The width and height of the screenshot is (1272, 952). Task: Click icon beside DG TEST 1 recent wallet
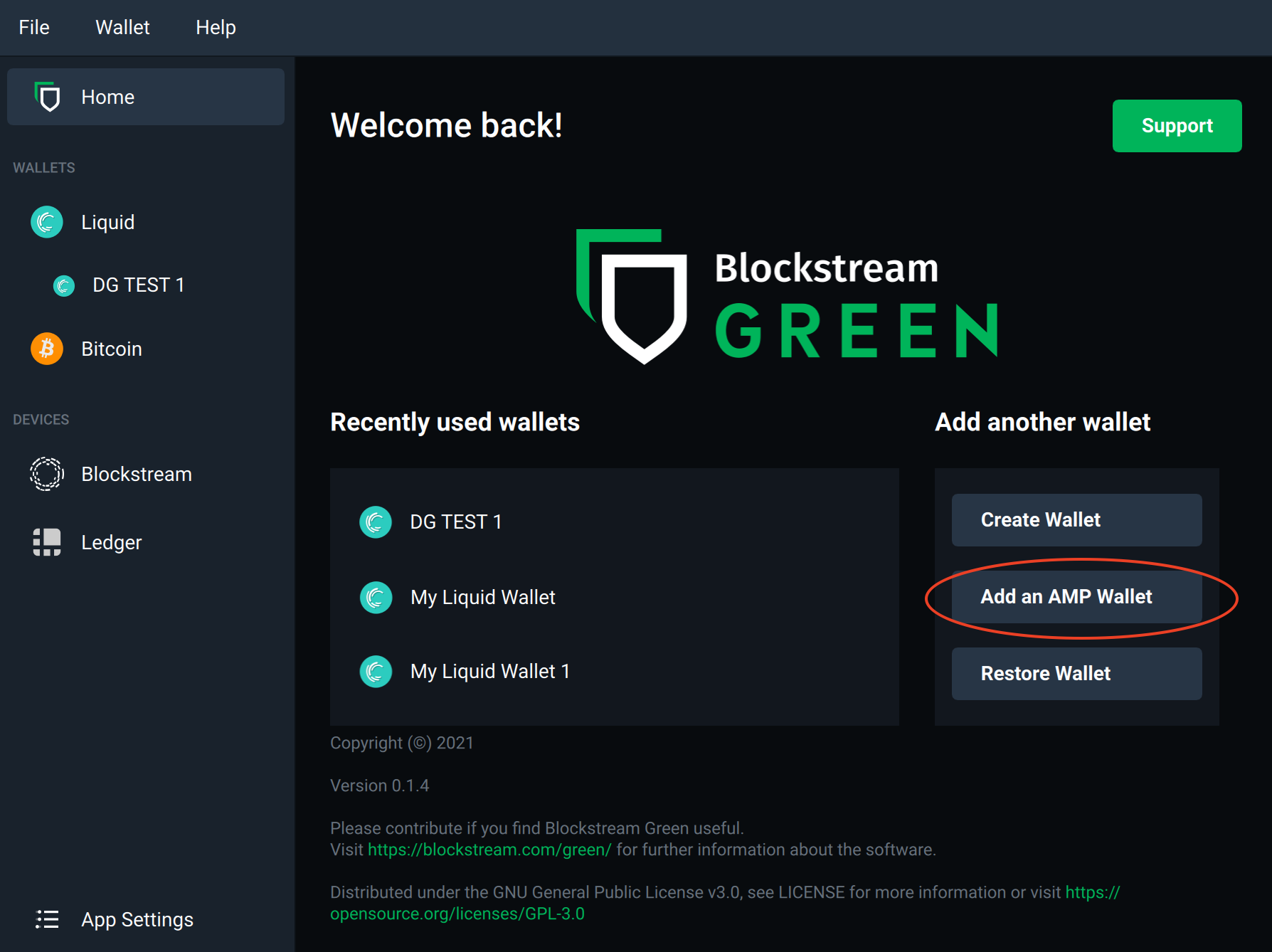point(376,522)
